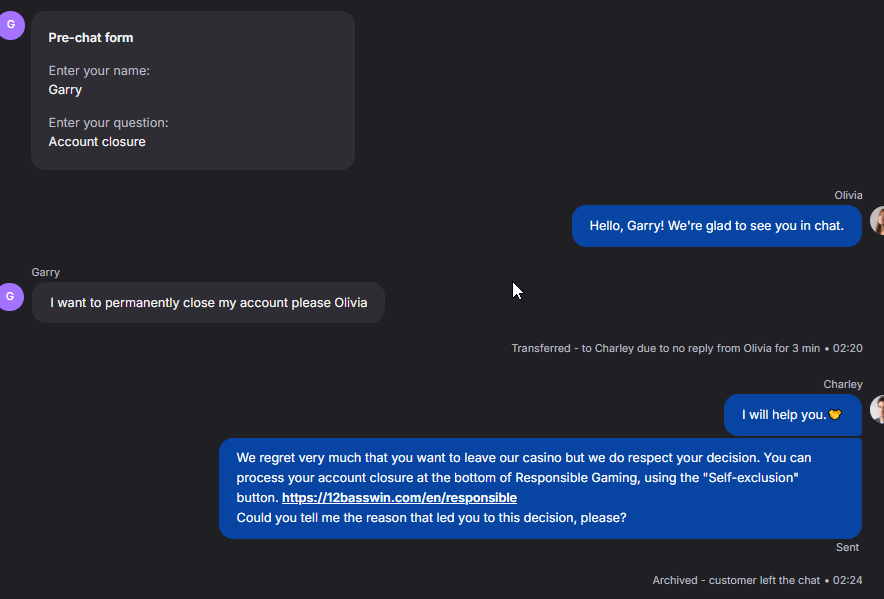Click the name value "Garry" in the pre-chat form

click(65, 89)
